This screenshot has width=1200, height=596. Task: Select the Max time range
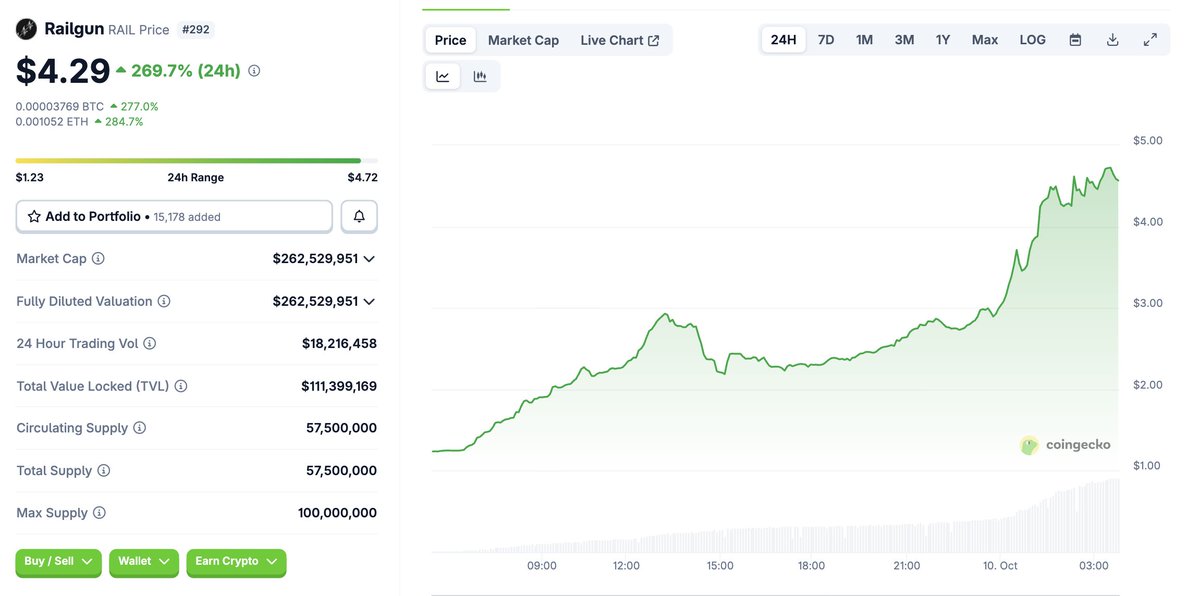(985, 40)
